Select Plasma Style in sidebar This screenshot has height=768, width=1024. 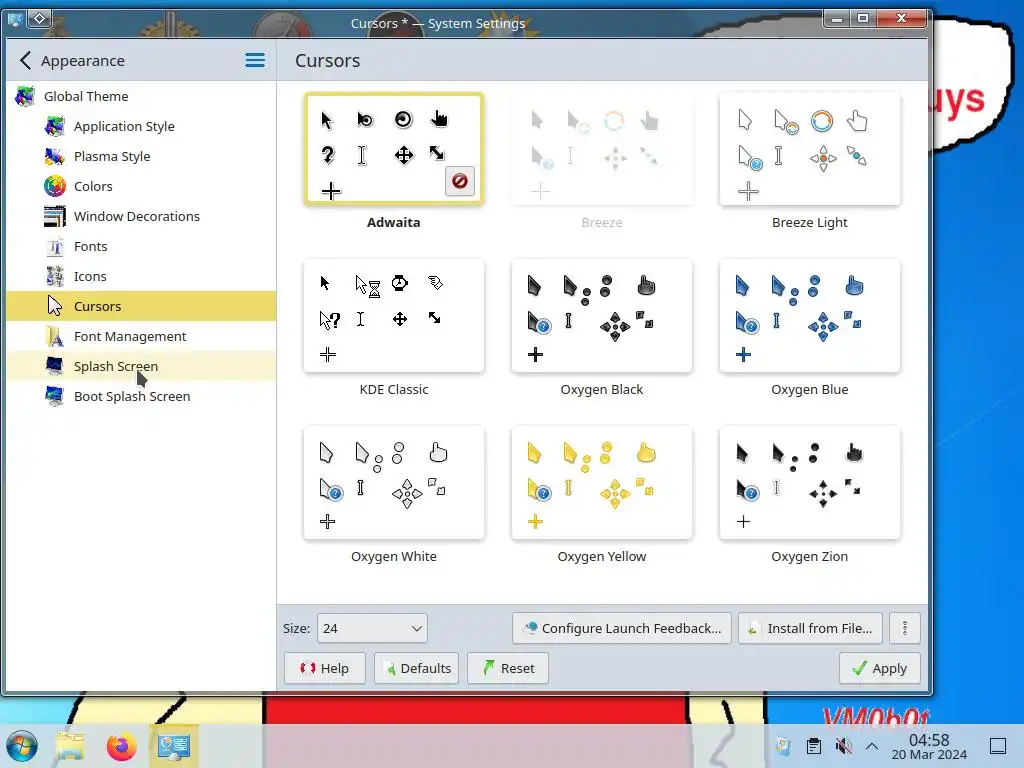[x=140, y=156]
